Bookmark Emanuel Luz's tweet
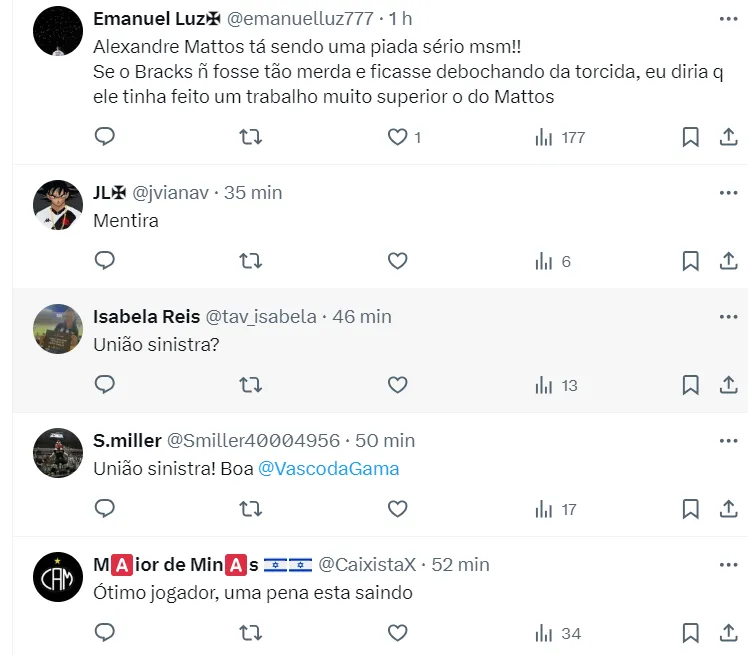The width and height of the screenshot is (748, 655). [x=690, y=137]
